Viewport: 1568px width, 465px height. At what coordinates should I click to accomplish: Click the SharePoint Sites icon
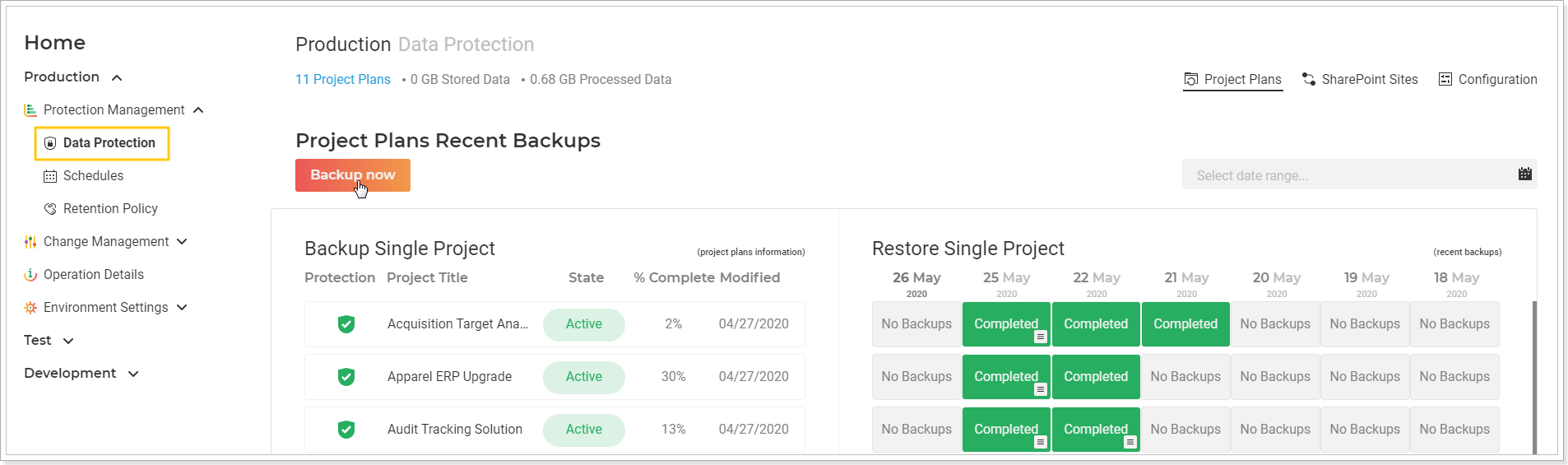pos(1309,79)
